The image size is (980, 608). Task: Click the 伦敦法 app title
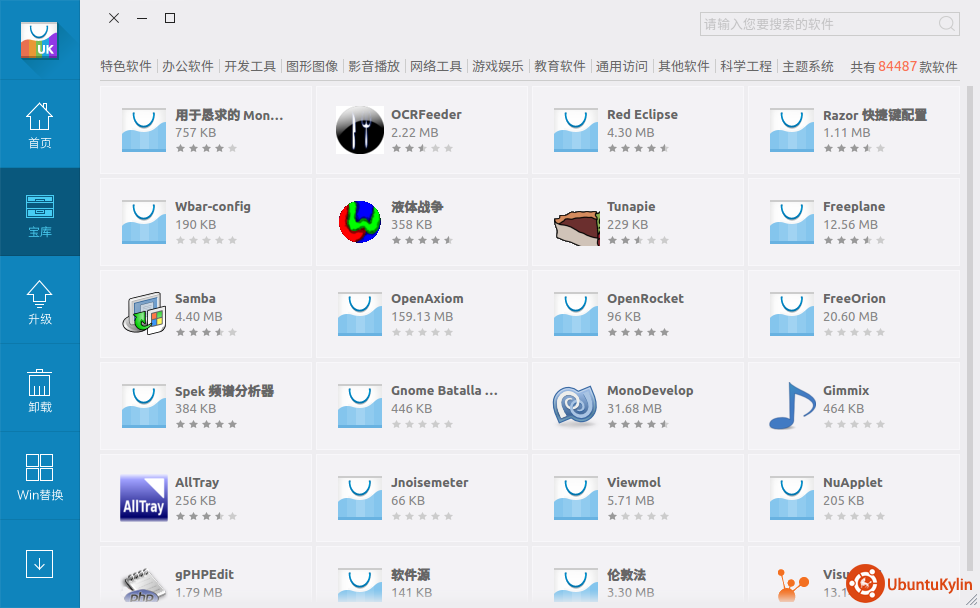[626, 575]
